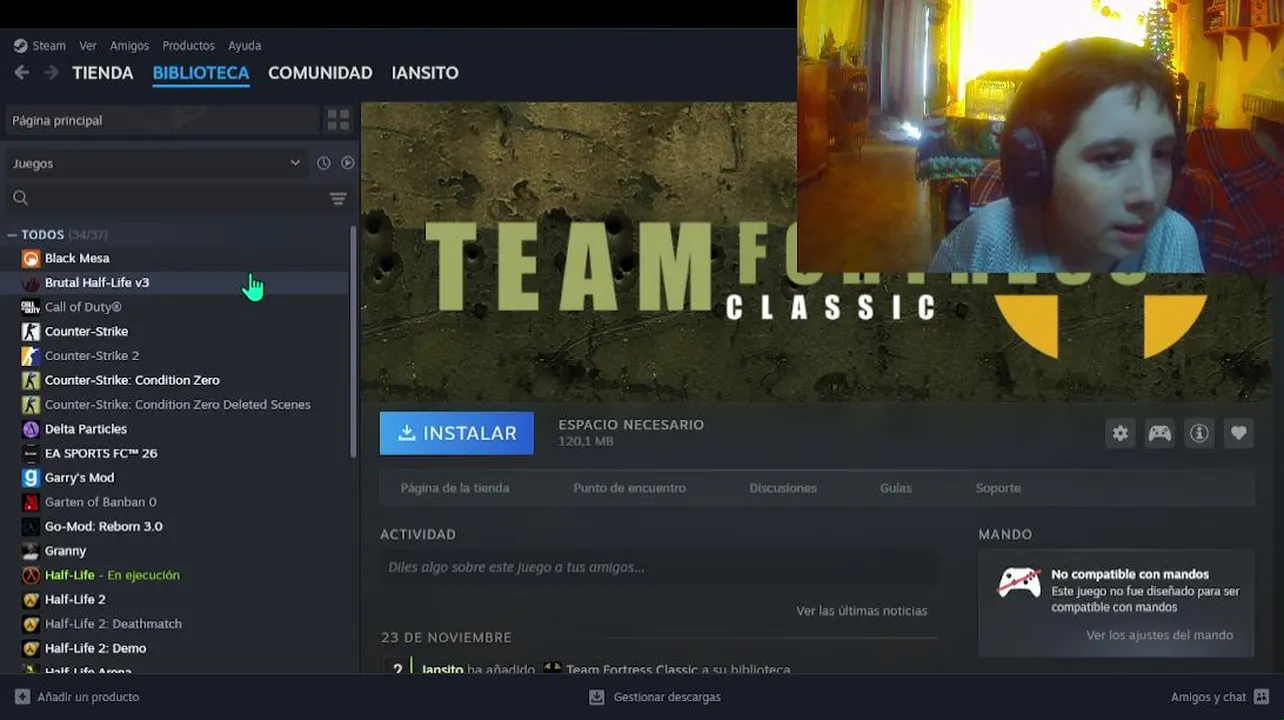The image size is (1284, 720).
Task: Open the IANSITO profile tab
Action: coord(425,73)
